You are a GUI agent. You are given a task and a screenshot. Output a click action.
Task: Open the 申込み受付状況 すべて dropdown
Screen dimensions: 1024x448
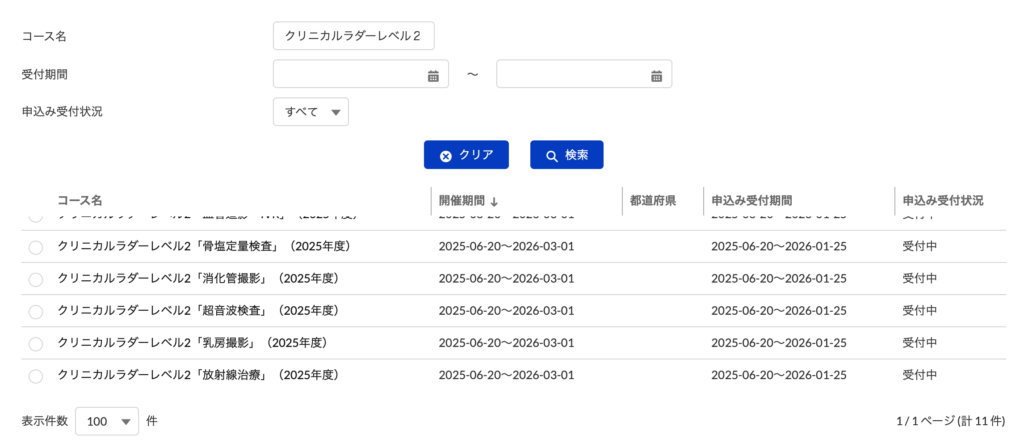pyautogui.click(x=310, y=112)
